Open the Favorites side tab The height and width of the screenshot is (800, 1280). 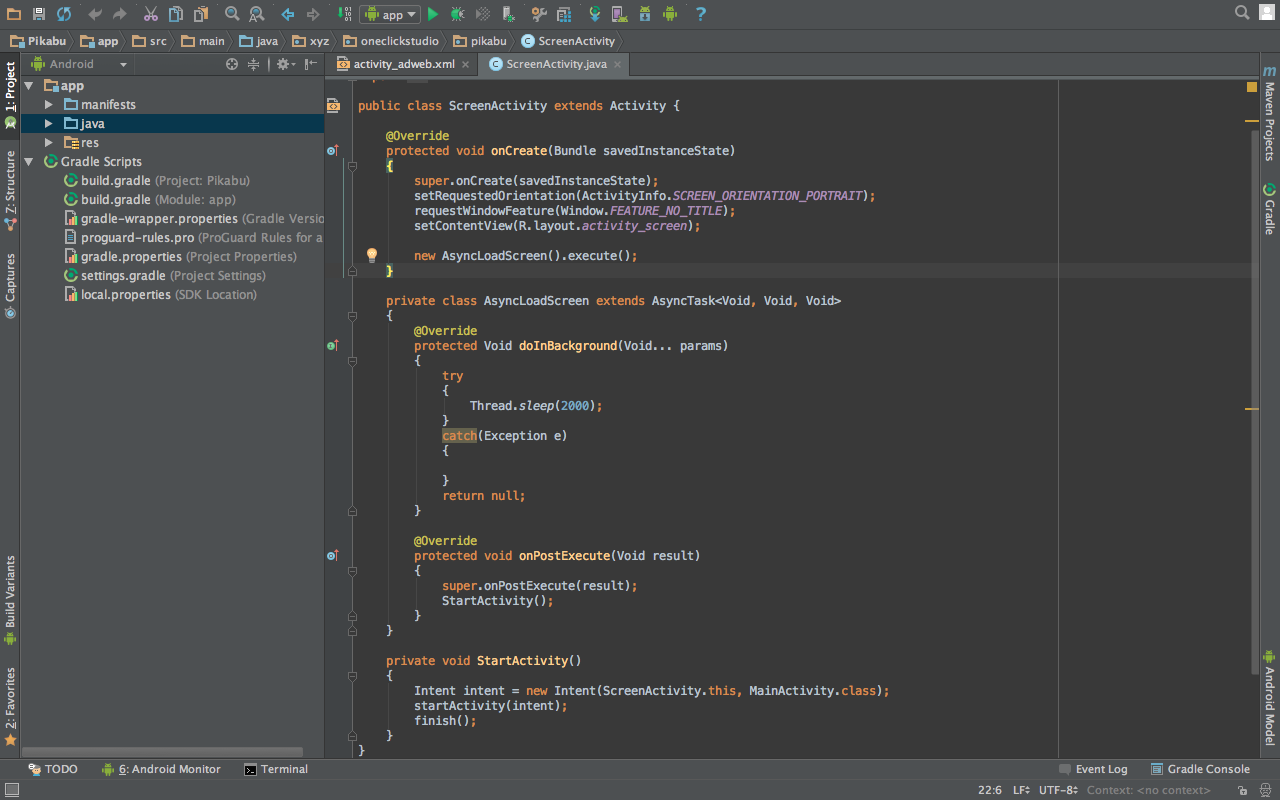pyautogui.click(x=10, y=706)
